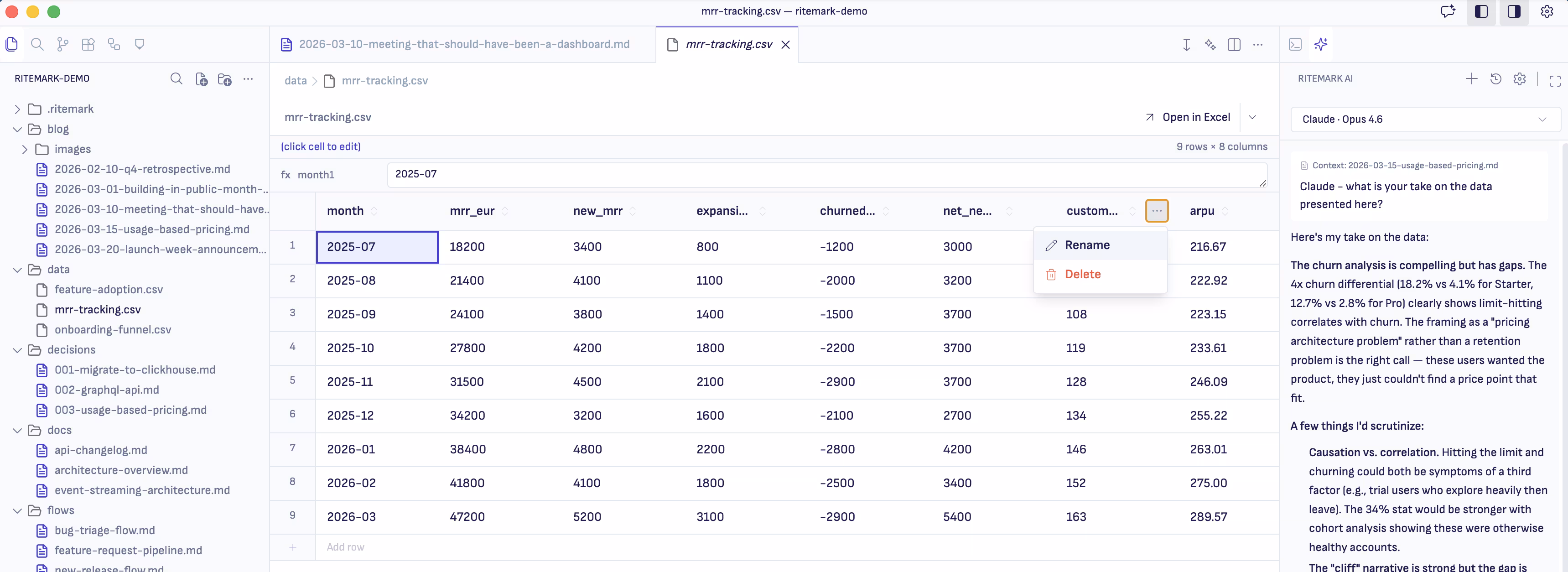This screenshot has height=572, width=1568.
Task: Open the Search view in the activity bar
Action: (37, 44)
